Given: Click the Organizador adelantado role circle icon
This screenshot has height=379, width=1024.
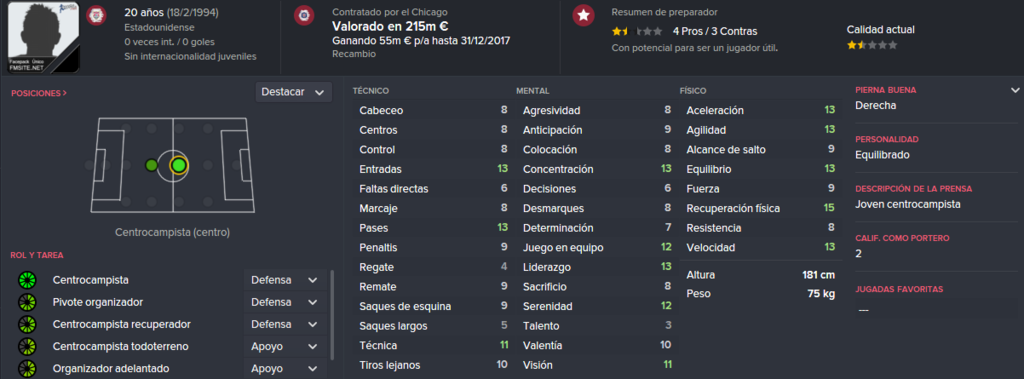Looking at the screenshot, I should pyautogui.click(x=26, y=369).
